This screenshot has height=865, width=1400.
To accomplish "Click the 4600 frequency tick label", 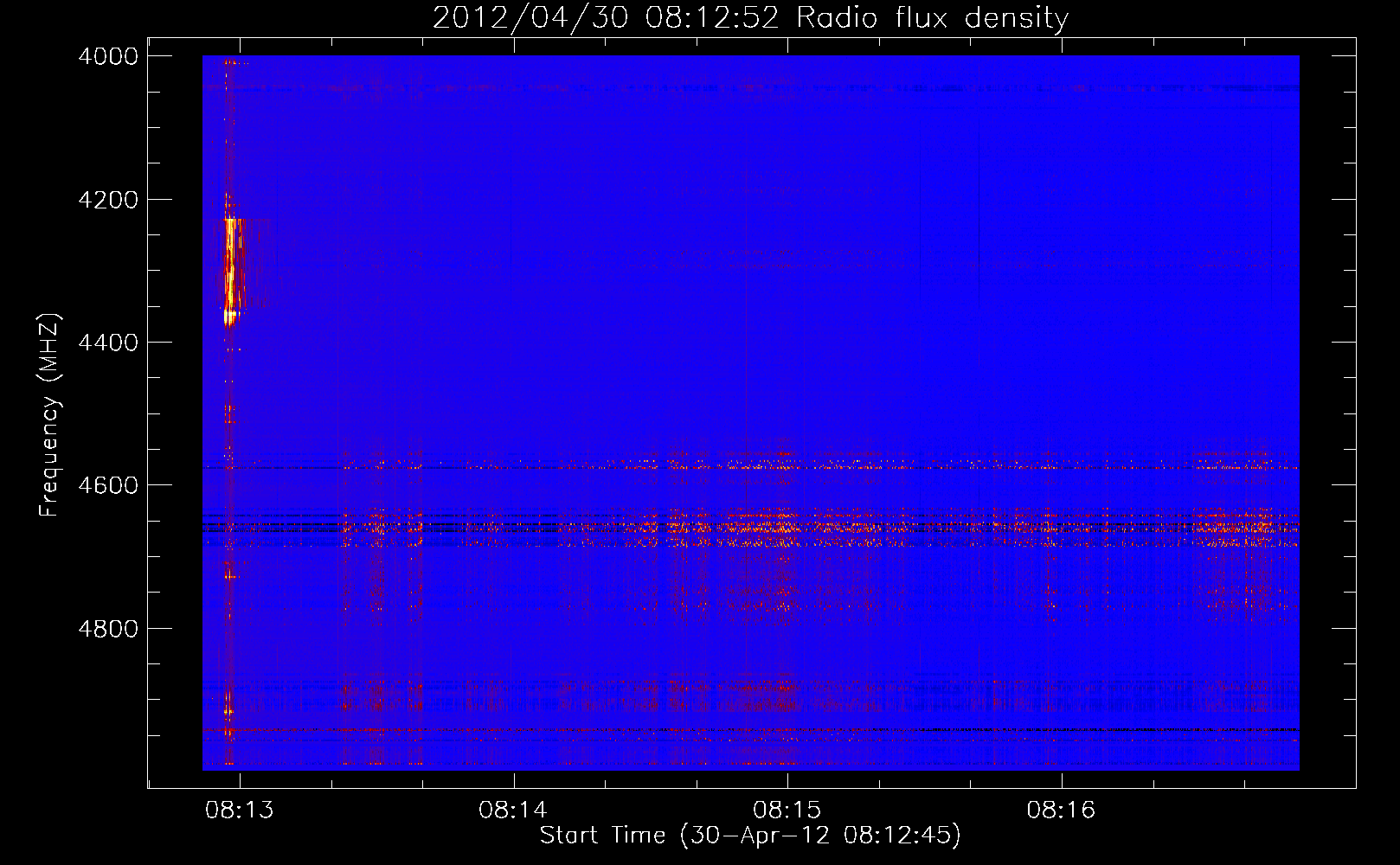I will pos(108,485).
